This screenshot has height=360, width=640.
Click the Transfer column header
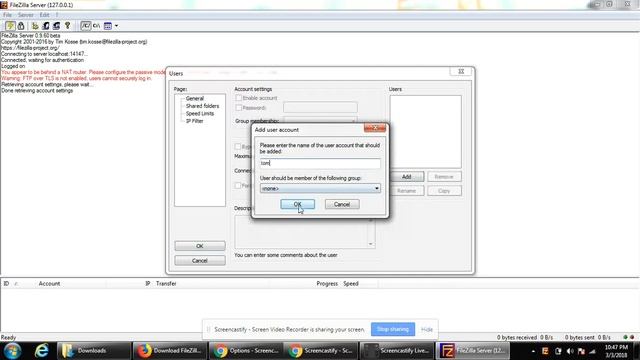coord(166,283)
